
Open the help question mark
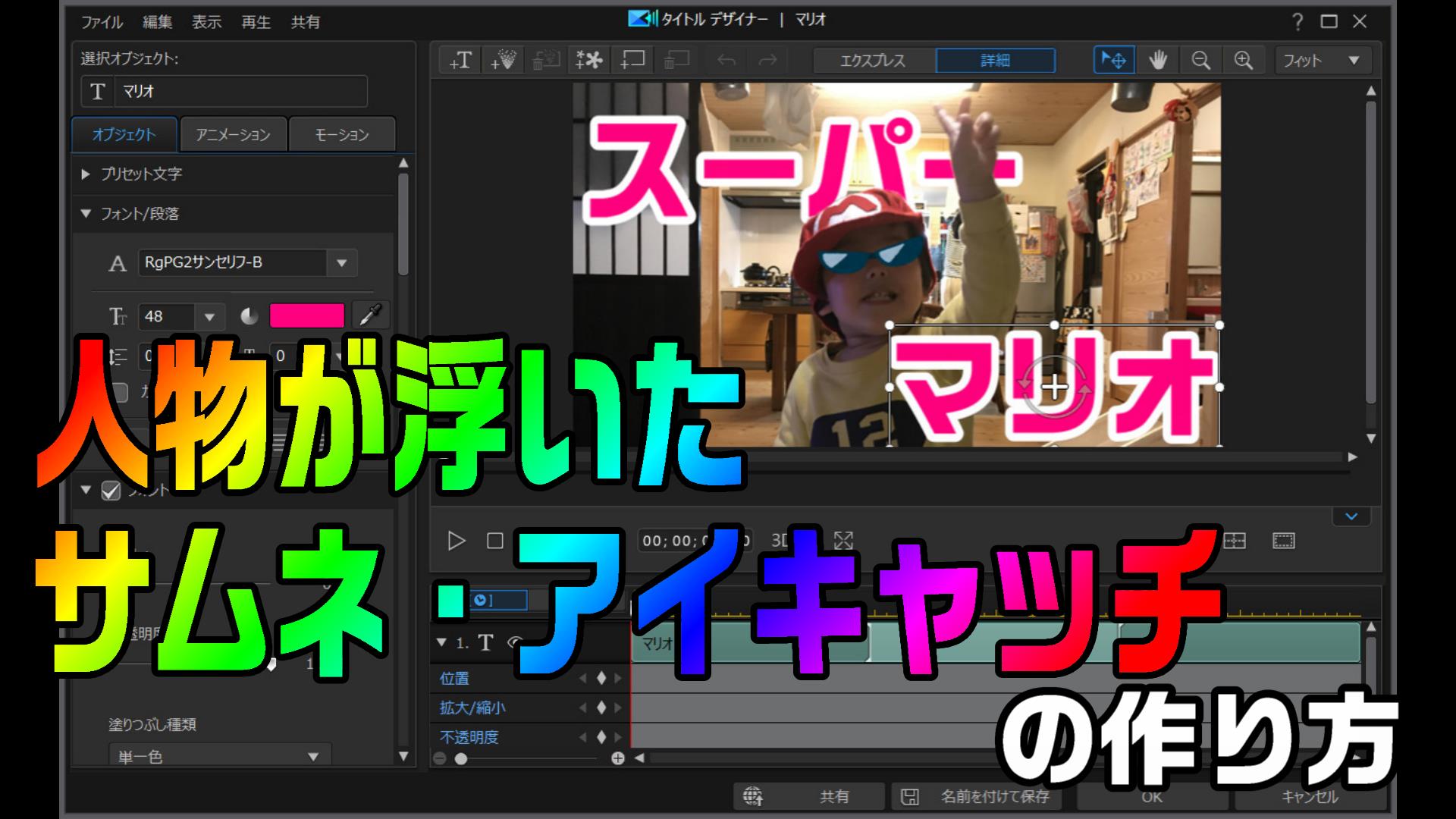pyautogui.click(x=1298, y=22)
